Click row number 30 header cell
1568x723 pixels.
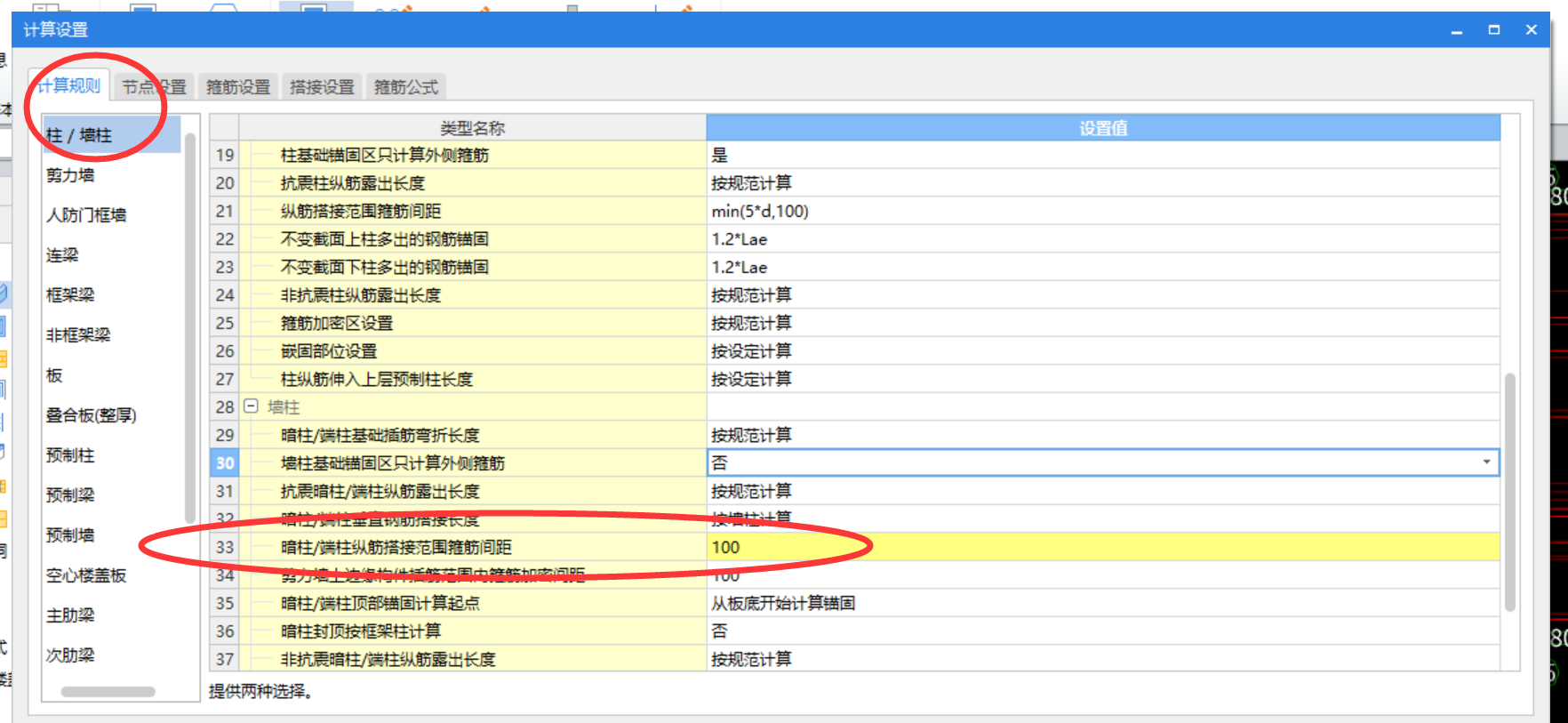(225, 462)
